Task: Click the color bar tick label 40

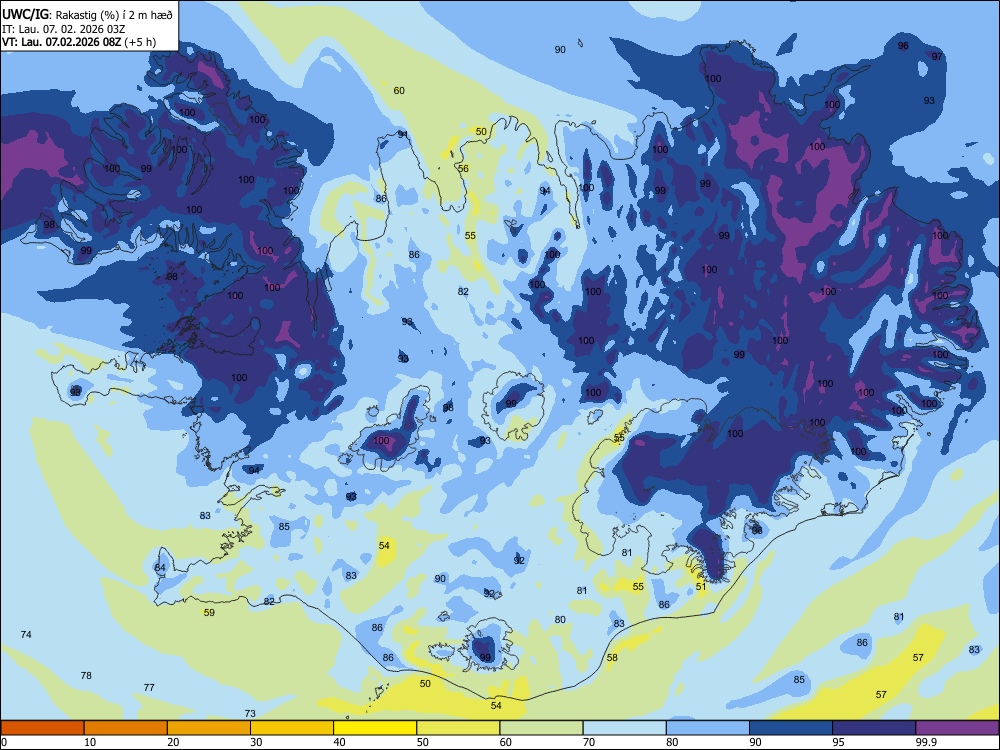Action: click(339, 742)
